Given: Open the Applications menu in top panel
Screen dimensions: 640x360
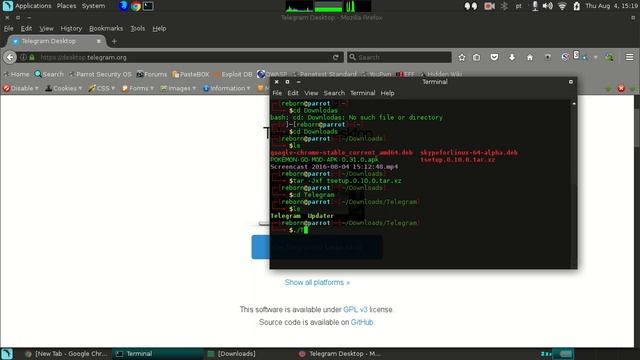Looking at the screenshot, I should [33, 6].
